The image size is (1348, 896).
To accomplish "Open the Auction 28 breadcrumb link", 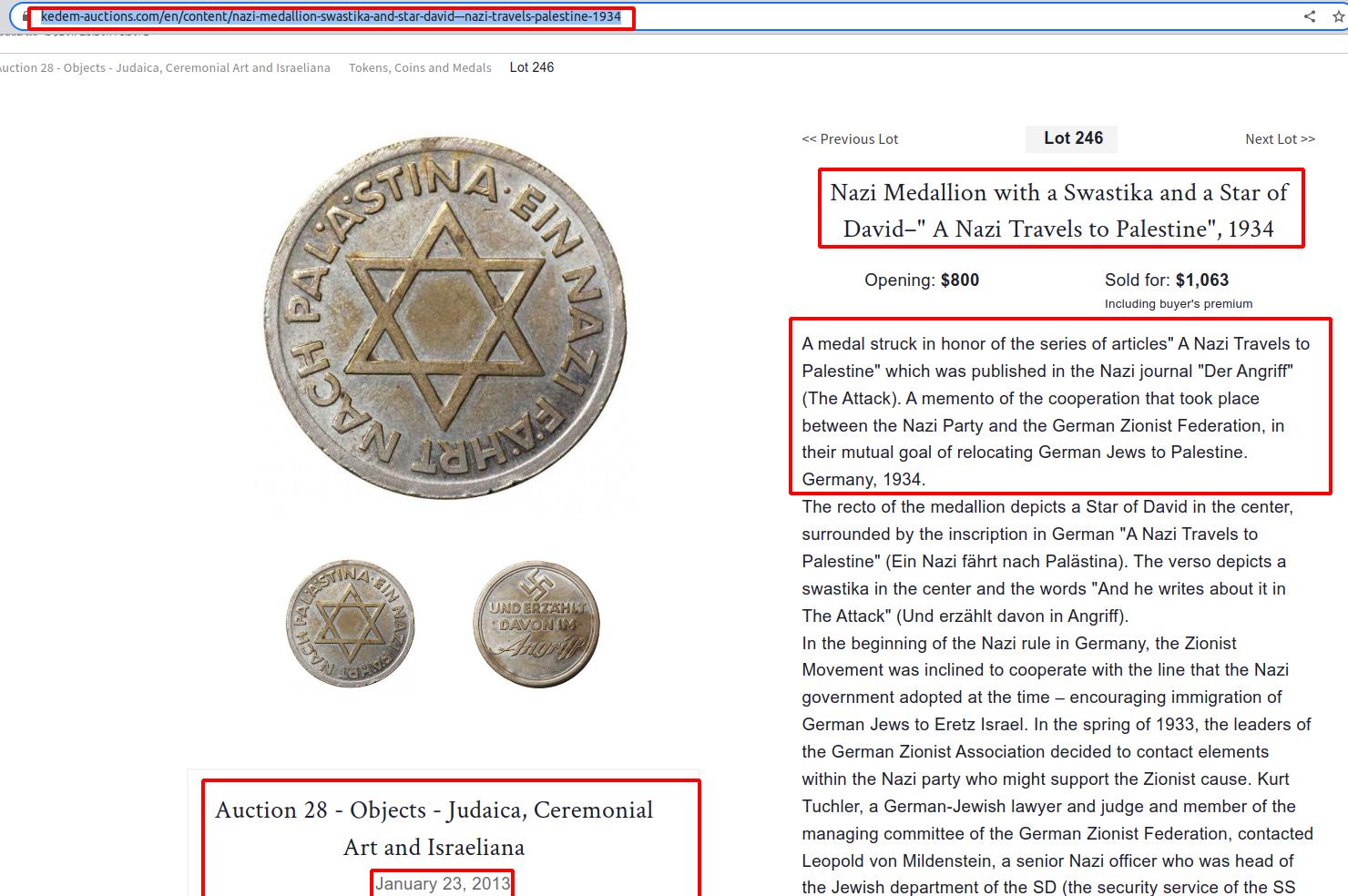I will click(164, 68).
